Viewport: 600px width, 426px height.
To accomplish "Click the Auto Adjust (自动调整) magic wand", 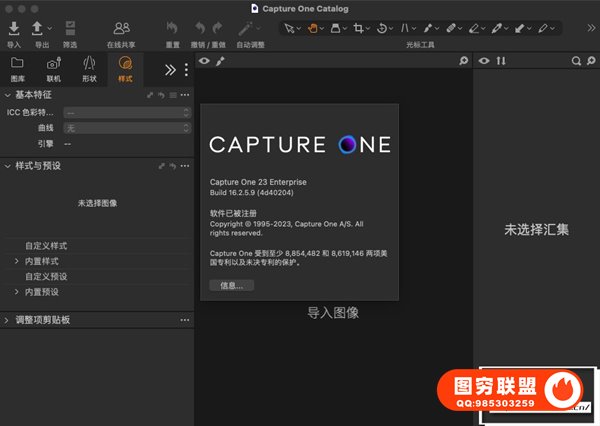I will (244, 28).
